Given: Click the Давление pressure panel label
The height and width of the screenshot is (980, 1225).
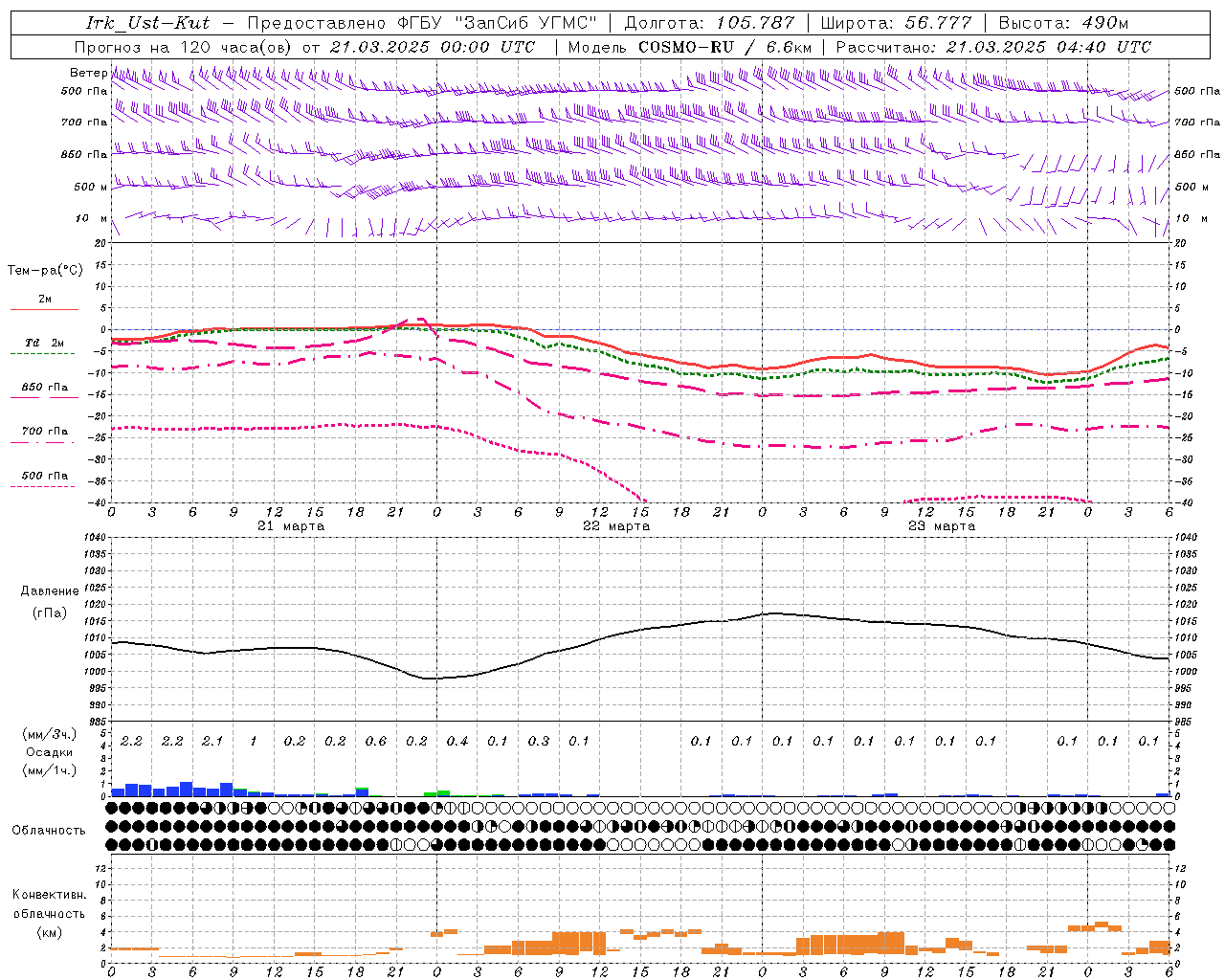Looking at the screenshot, I should [50, 591].
